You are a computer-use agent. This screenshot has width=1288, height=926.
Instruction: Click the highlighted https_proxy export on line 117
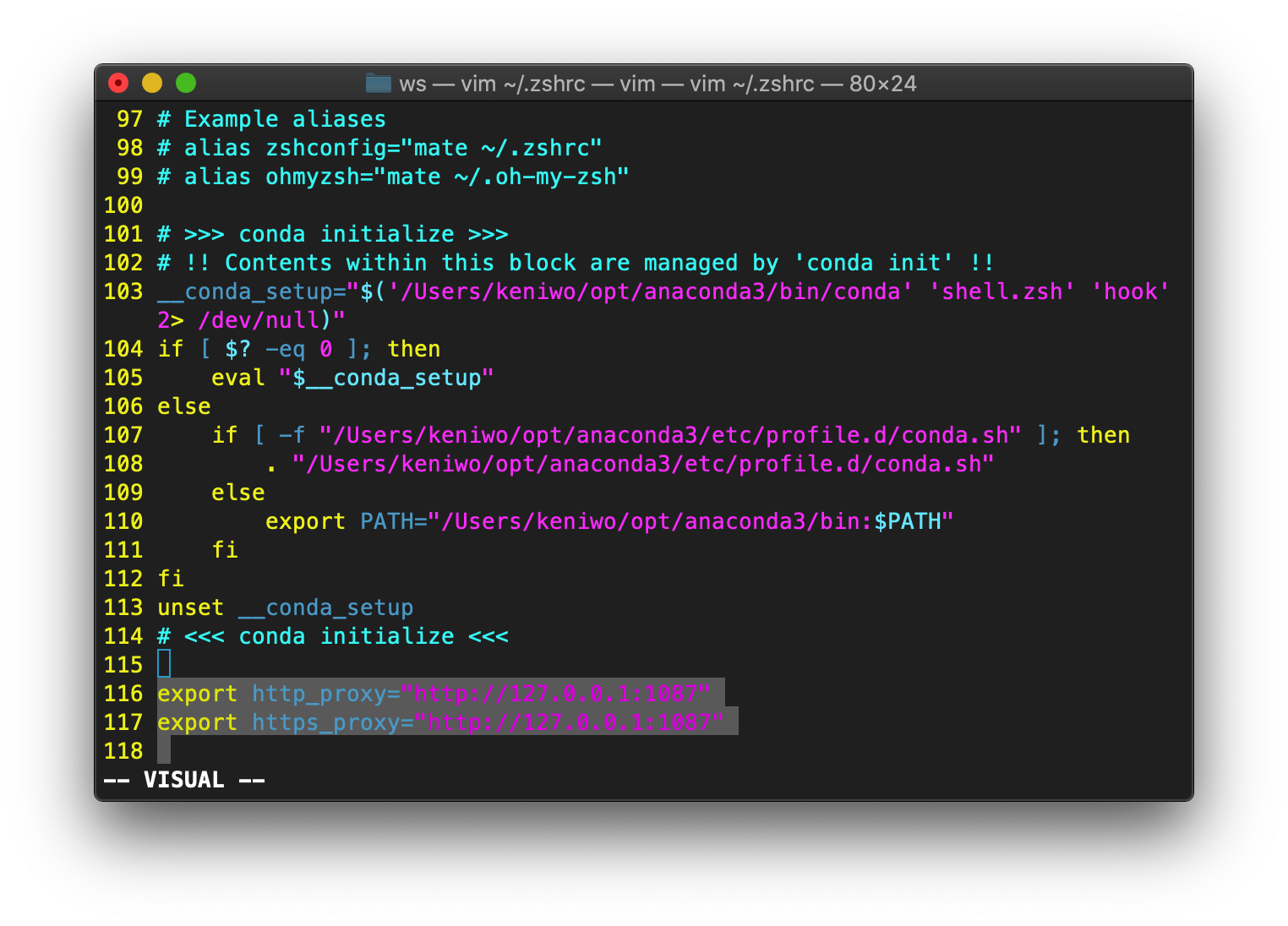pyautogui.click(x=446, y=722)
